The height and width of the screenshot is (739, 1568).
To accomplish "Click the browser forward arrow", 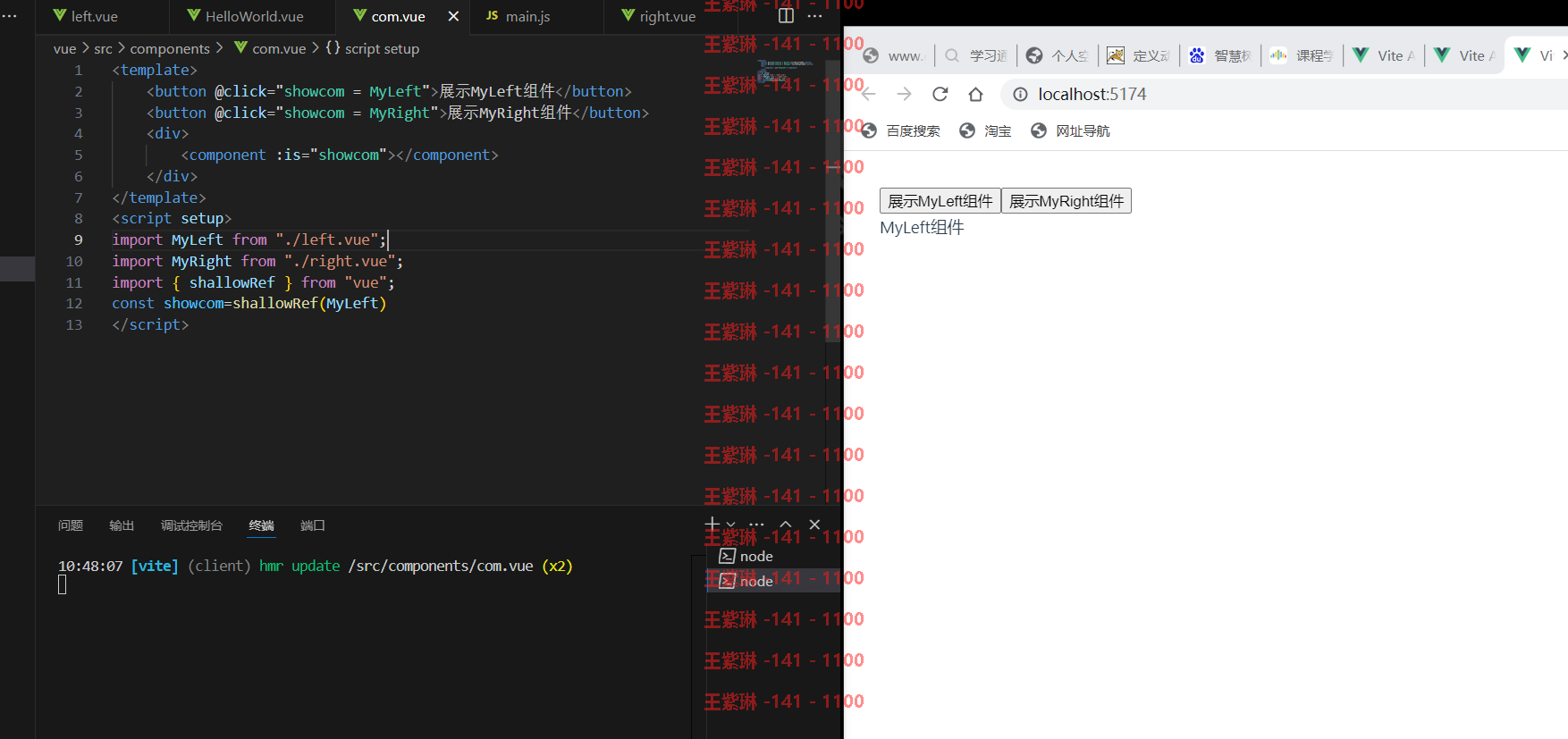I will [x=904, y=94].
